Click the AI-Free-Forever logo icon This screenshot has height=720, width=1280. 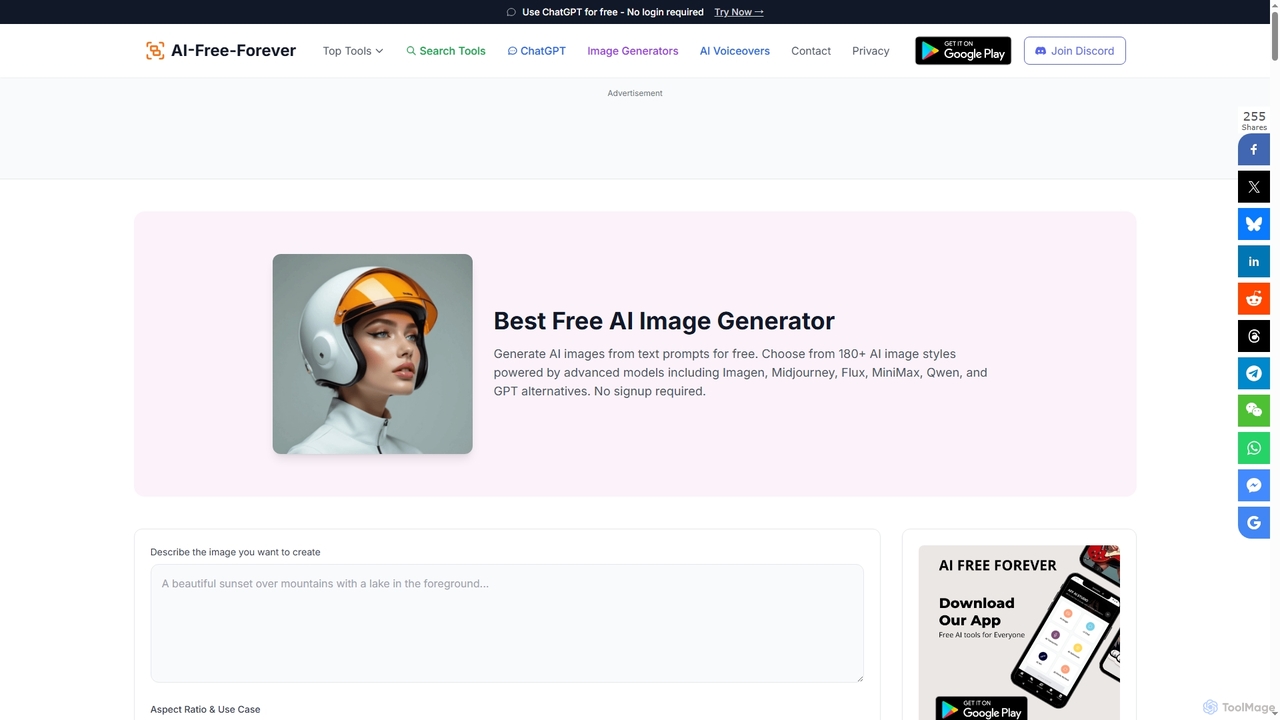(x=155, y=51)
